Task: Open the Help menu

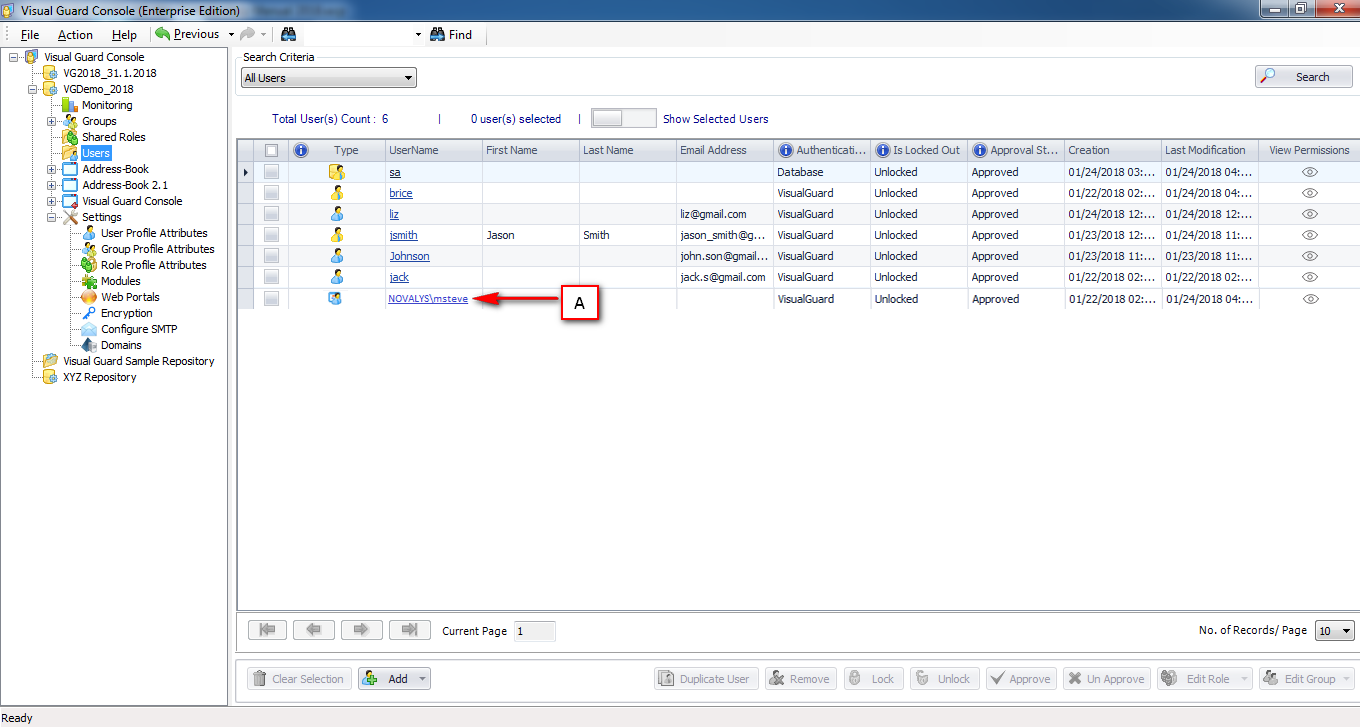Action: [x=124, y=34]
